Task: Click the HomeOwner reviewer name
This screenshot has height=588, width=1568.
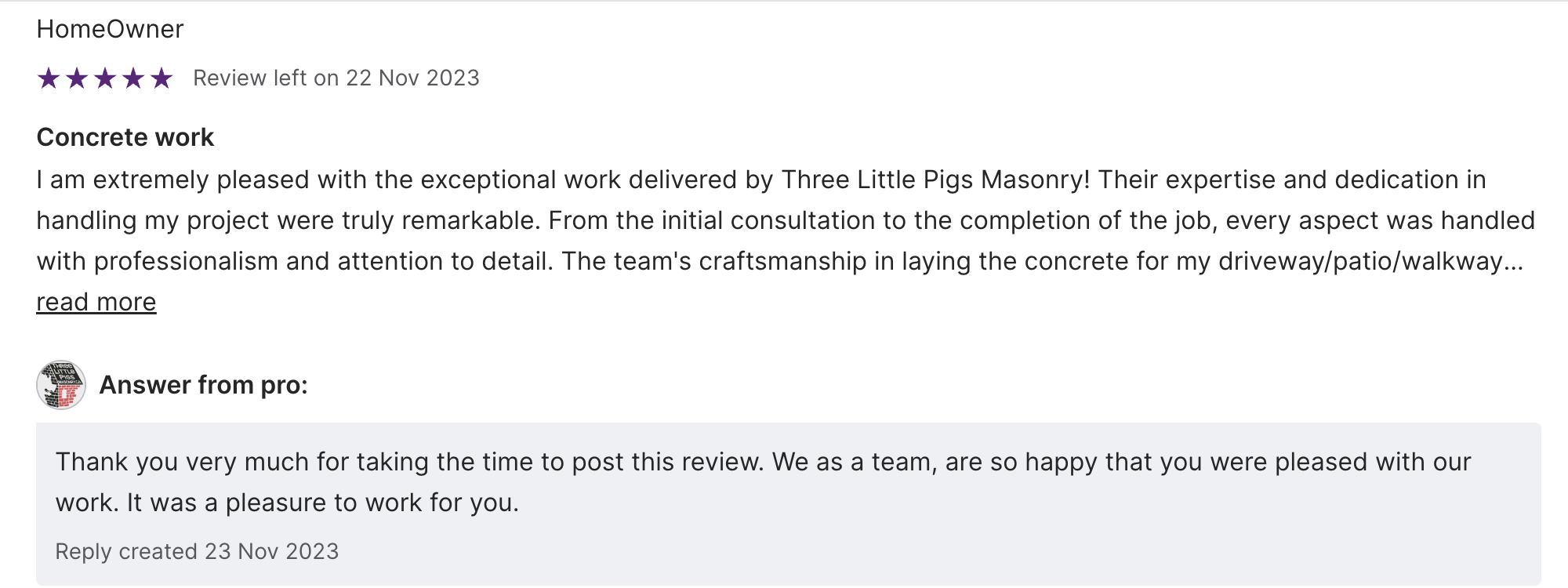Action: pyautogui.click(x=110, y=29)
